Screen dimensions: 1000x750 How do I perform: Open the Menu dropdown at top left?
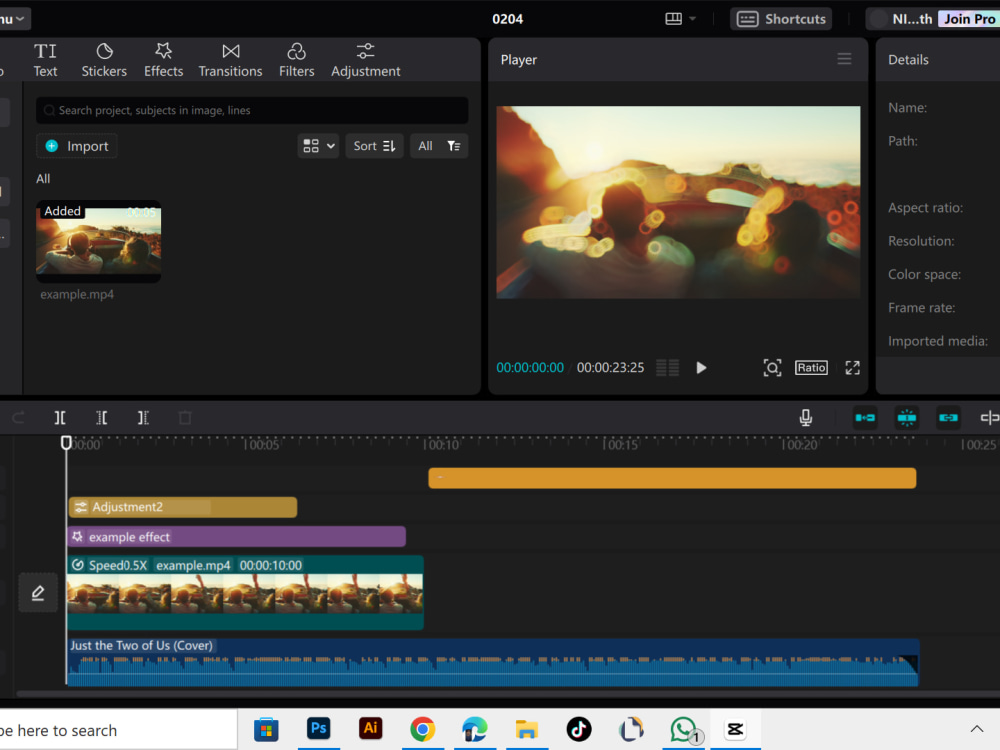pos(13,19)
